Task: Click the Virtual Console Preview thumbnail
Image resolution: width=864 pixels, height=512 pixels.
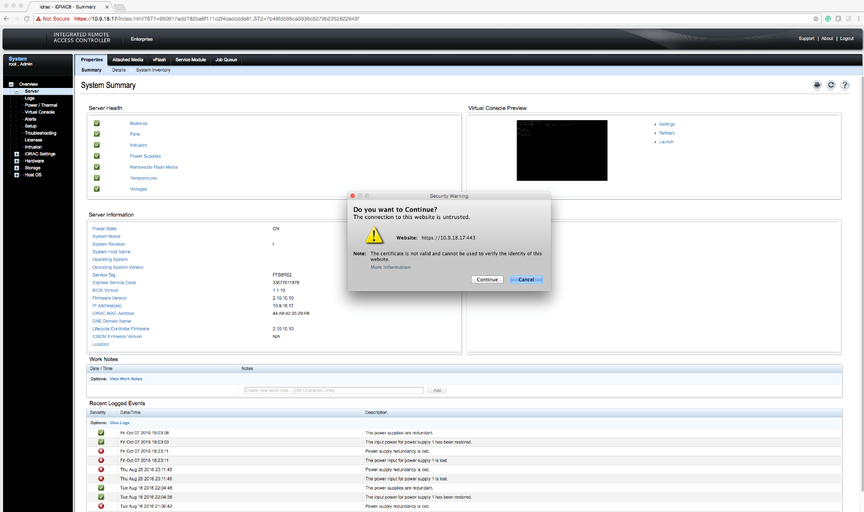Action: point(562,150)
